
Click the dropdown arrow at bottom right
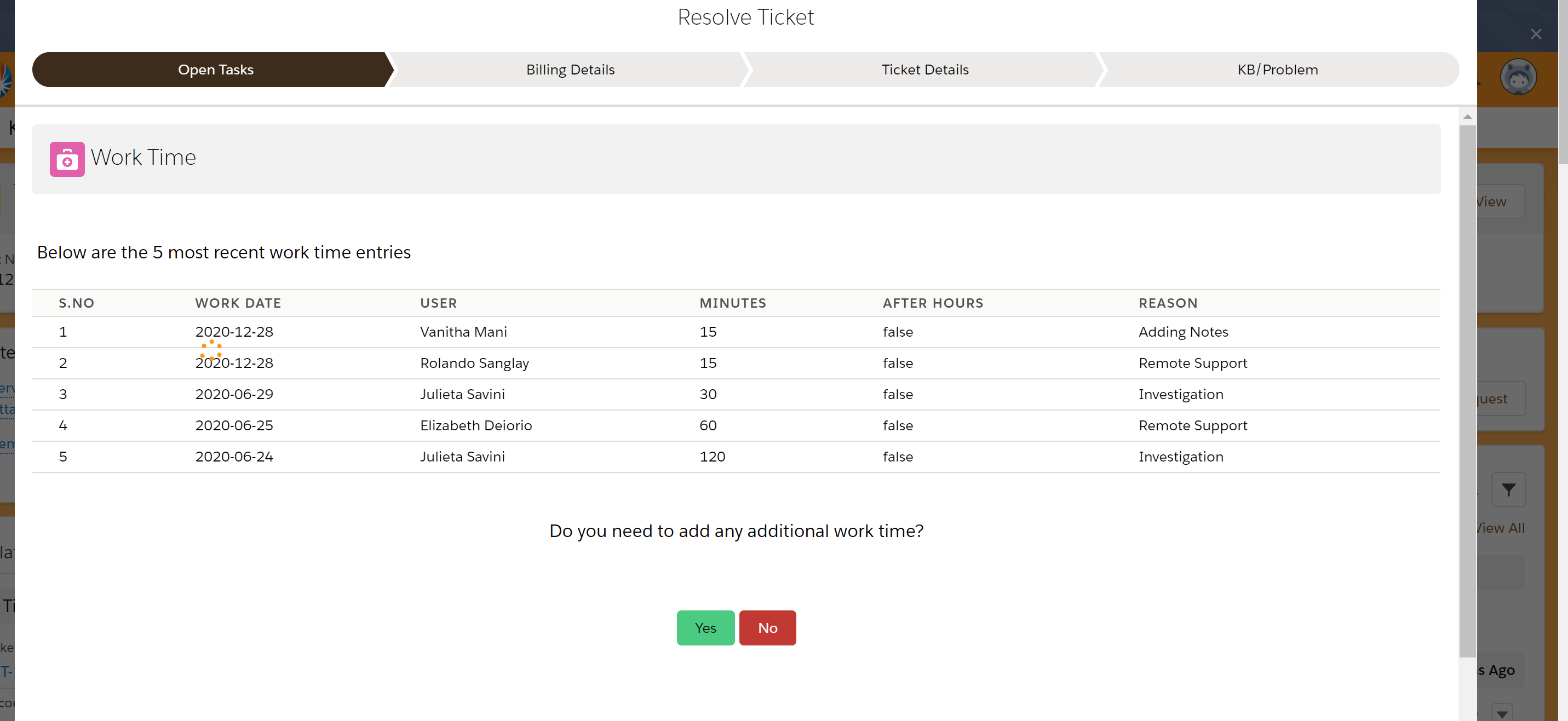click(x=1502, y=713)
